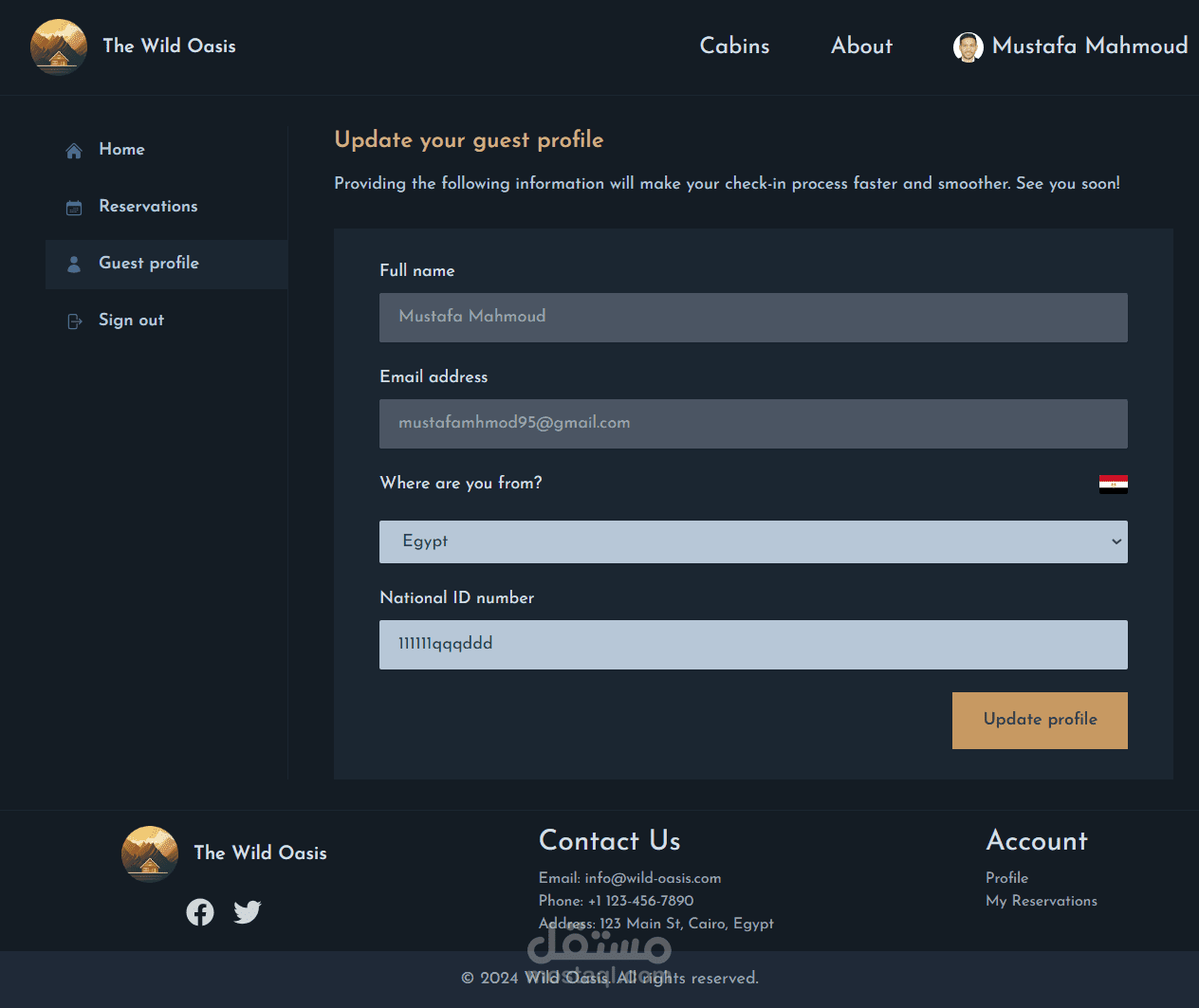Screen dimensions: 1199x1008
Task: Go to the About page
Action: click(x=861, y=46)
